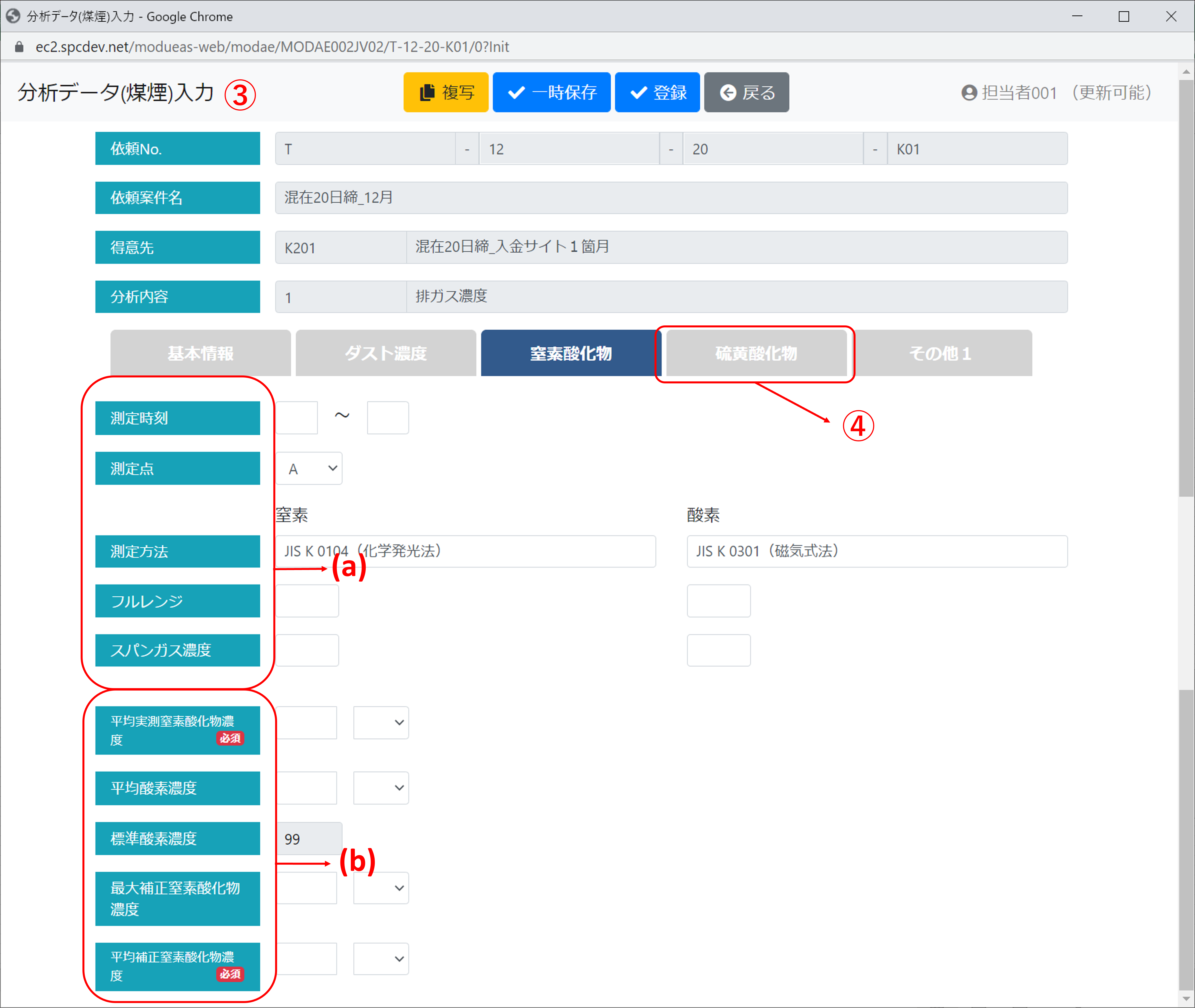Click the 依頼案件名 field 混在20日締_12月
Image resolution: width=1195 pixels, height=1008 pixels.
tap(671, 198)
